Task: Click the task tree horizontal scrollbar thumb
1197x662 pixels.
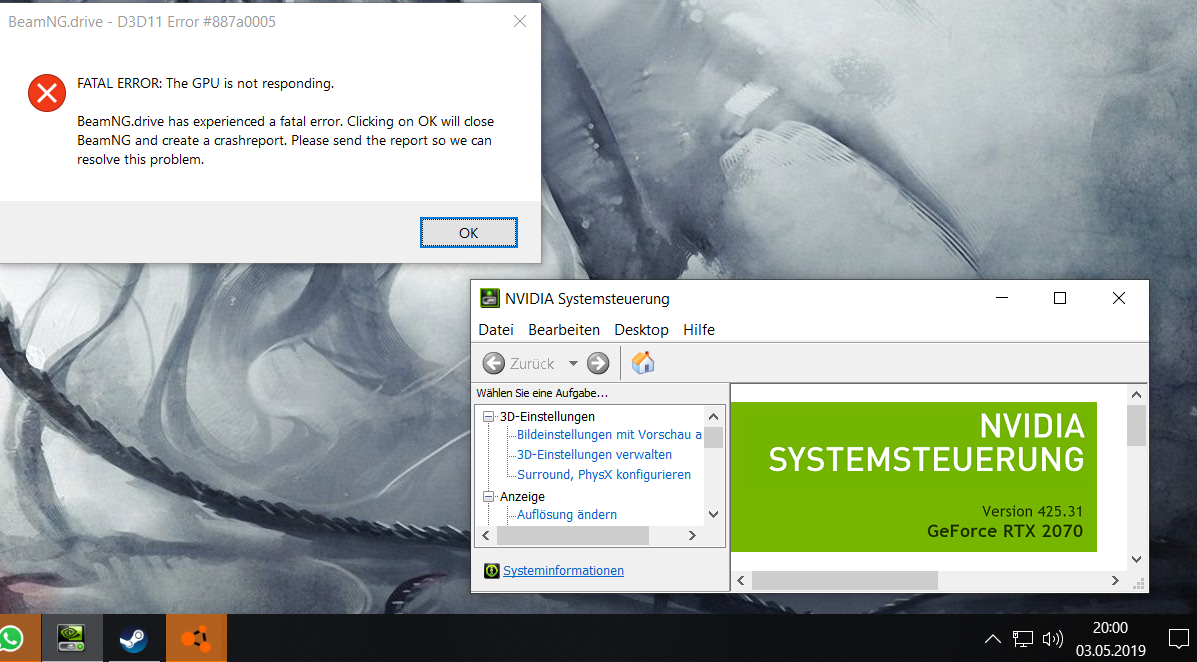Action: click(573, 536)
